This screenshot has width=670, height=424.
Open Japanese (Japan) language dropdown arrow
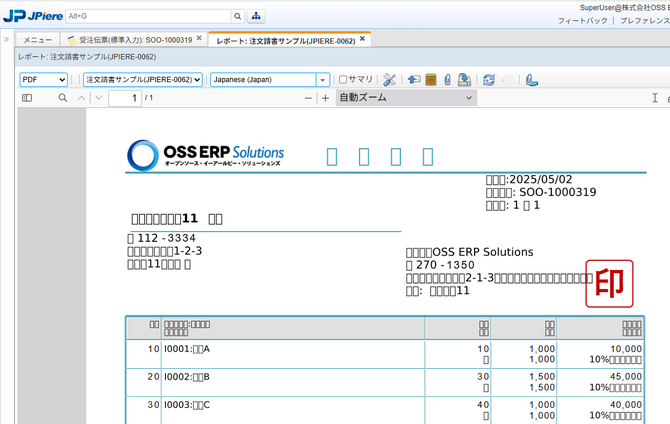[x=323, y=80]
